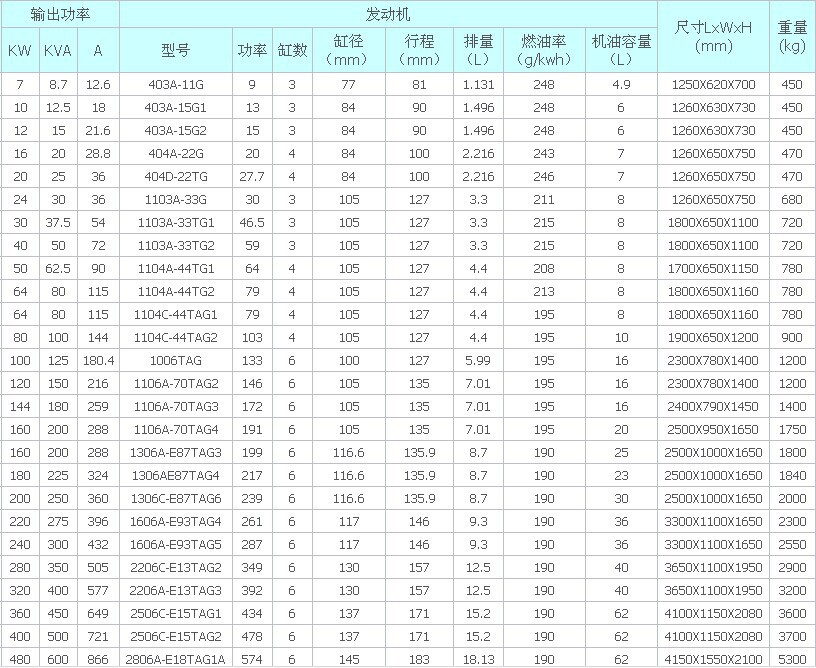Select the 尺寸LxWxH (mm) header

(713, 36)
